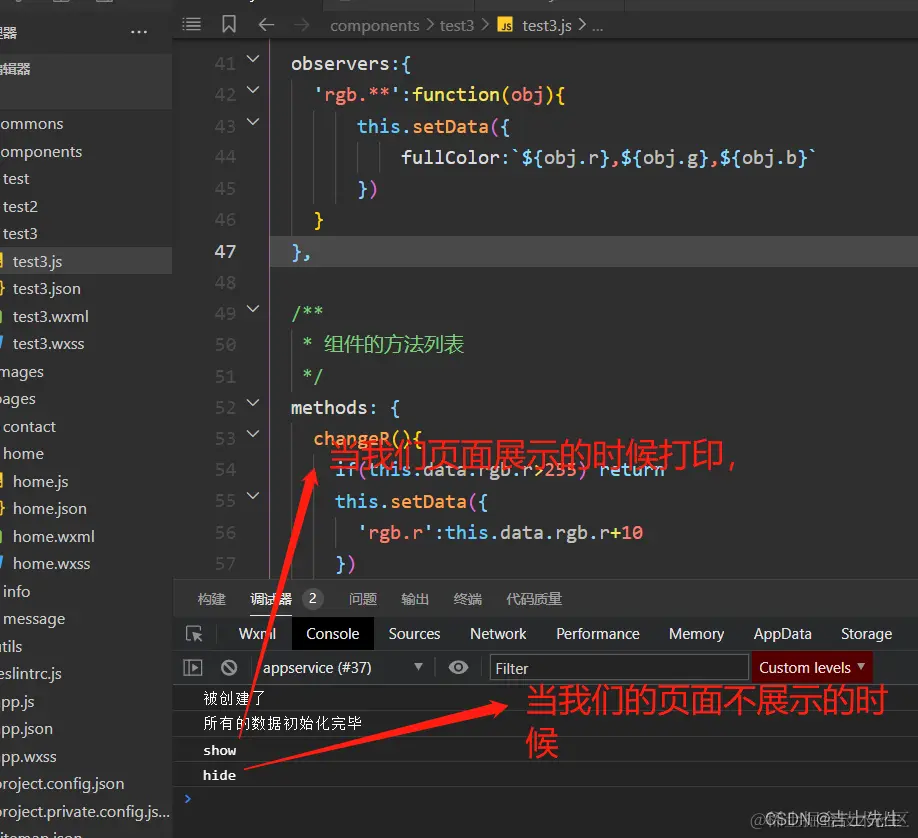Open test3.wxss in the file tree
The width and height of the screenshot is (918, 838).
point(86,344)
